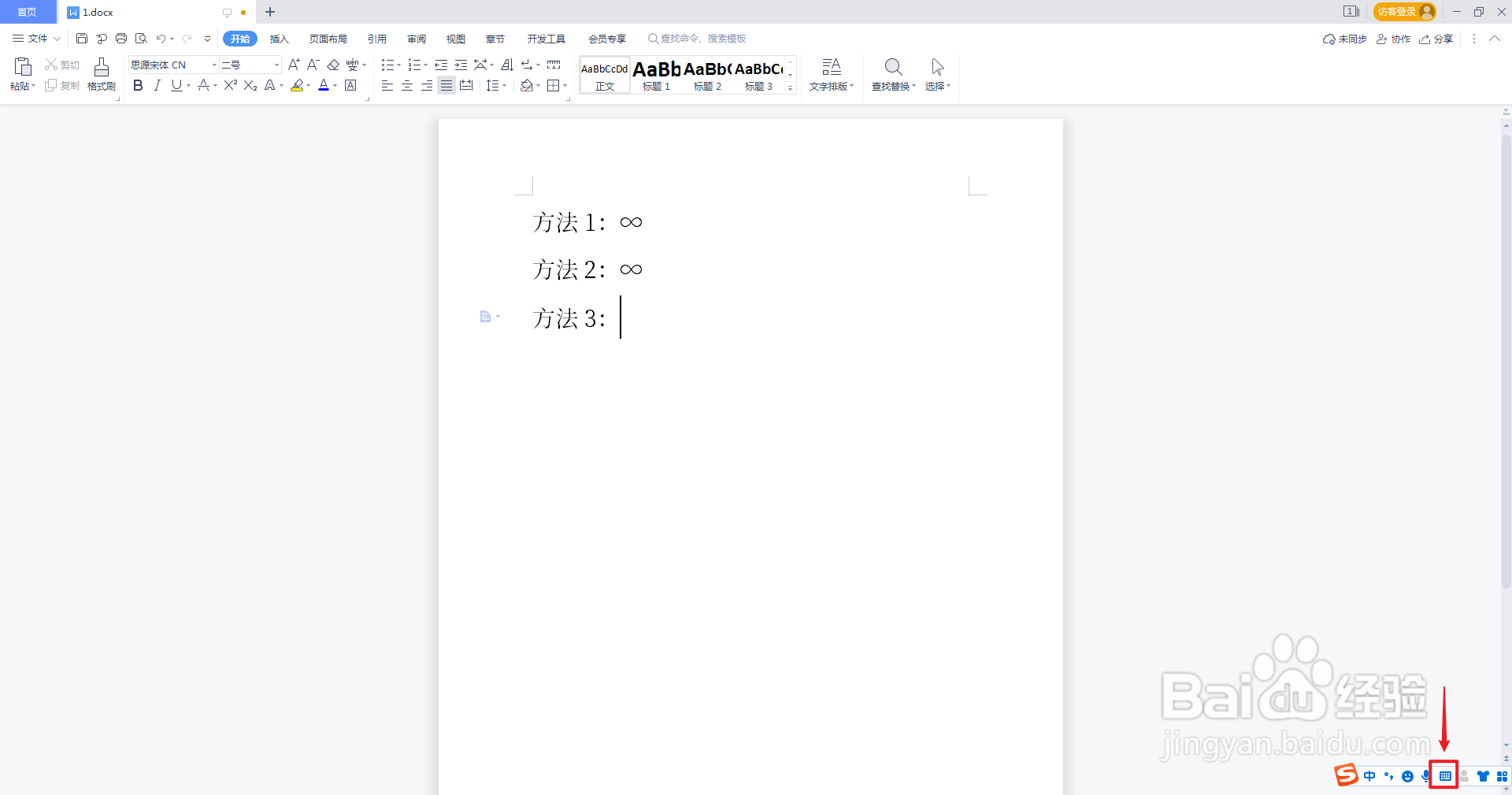Toggle justify alignment
The height and width of the screenshot is (795, 1512).
[447, 85]
